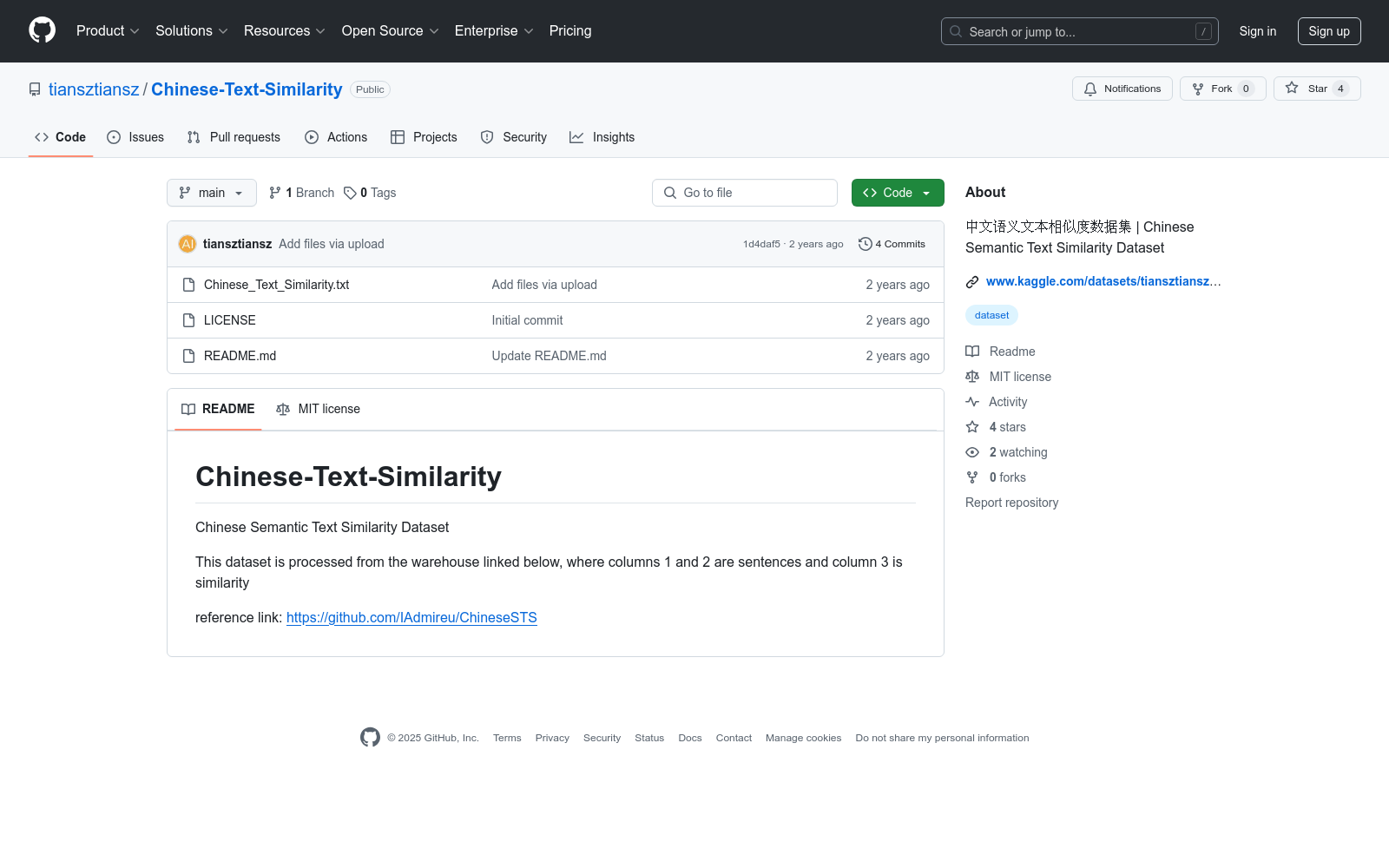Go to the Pull requests tab
Image resolution: width=1389 pixels, height=868 pixels.
point(234,137)
